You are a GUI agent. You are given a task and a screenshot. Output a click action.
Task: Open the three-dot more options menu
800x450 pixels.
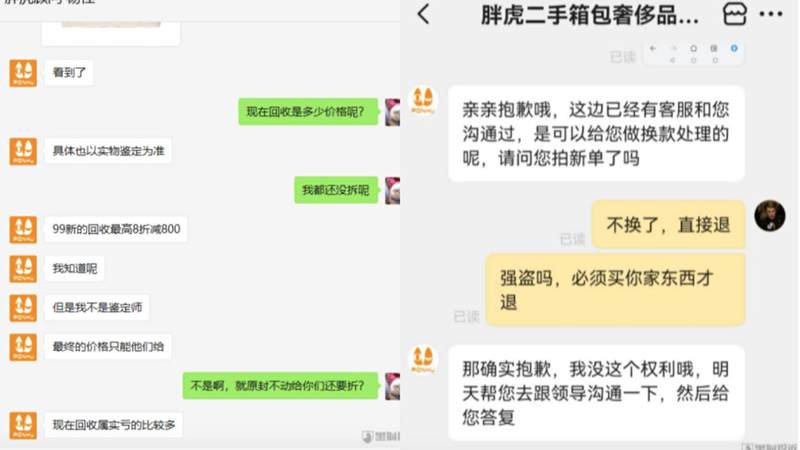[770, 14]
